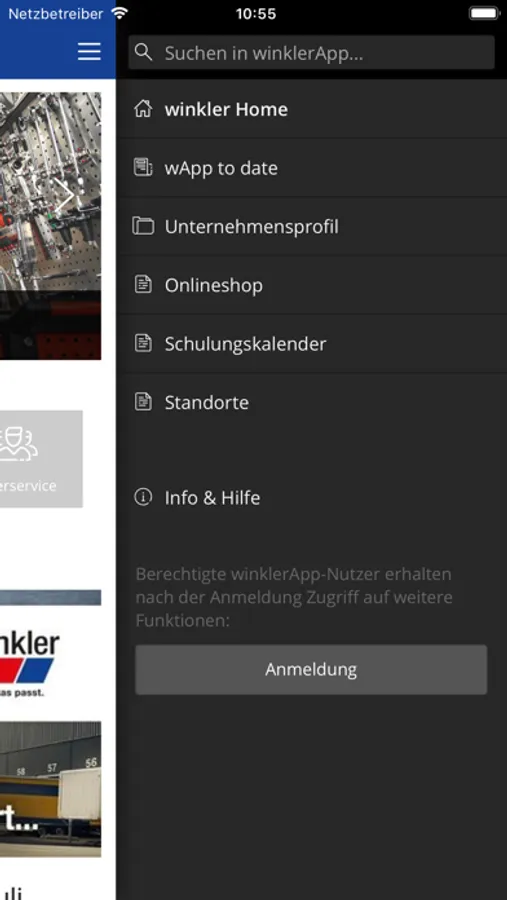Click the house icon beside winkler Home
Viewport: 507px width, 900px height.
[143, 108]
